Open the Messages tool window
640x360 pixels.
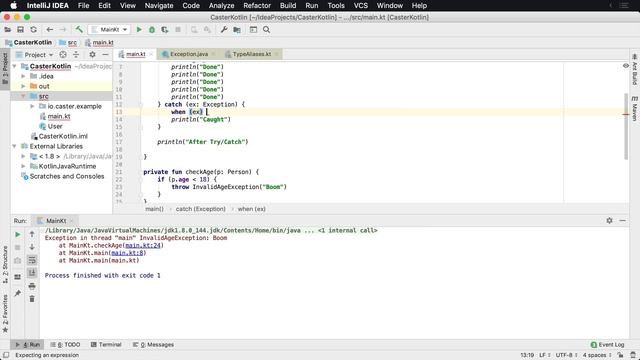(x=153, y=344)
